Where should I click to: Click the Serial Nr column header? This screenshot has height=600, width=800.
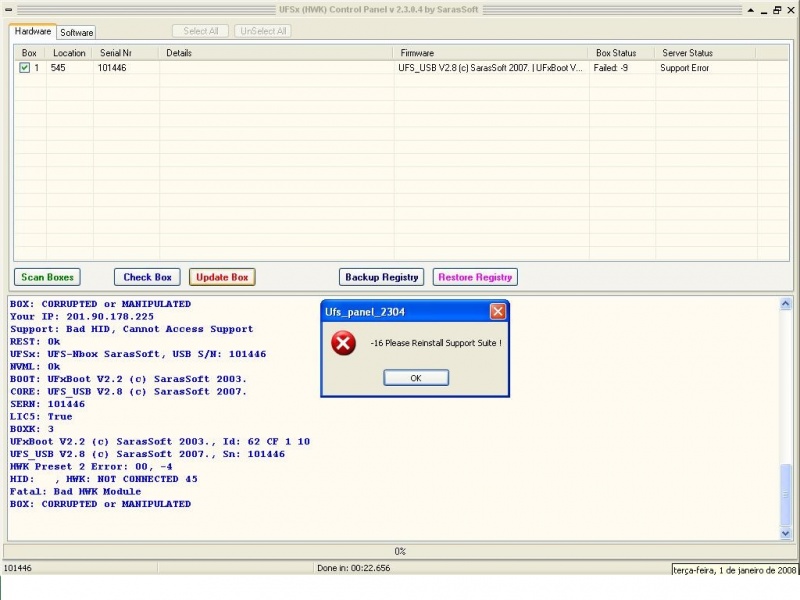[125, 53]
